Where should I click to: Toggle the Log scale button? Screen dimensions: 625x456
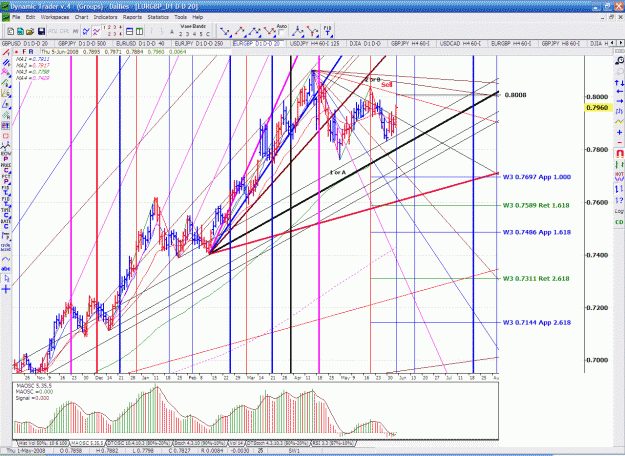coord(619,211)
